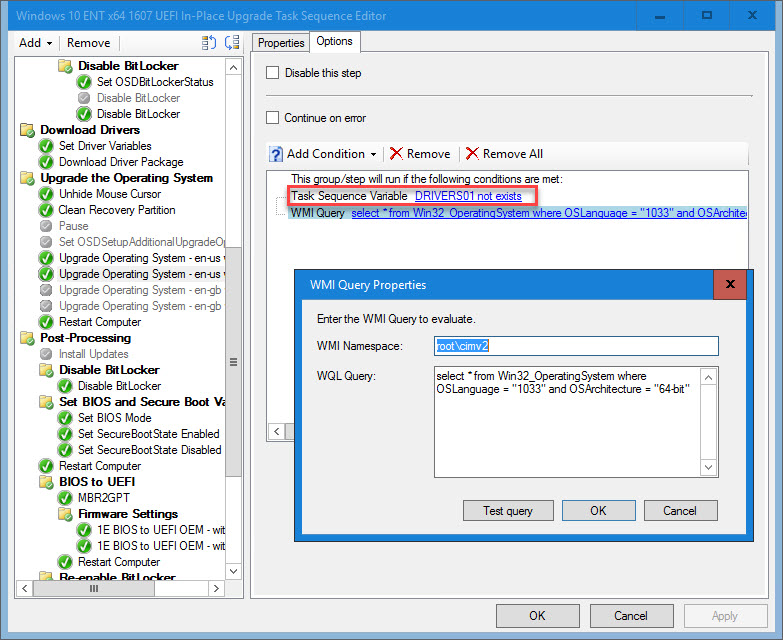Open the DRIVERS01 not exists condition link
The width and height of the screenshot is (783, 640).
pos(468,196)
